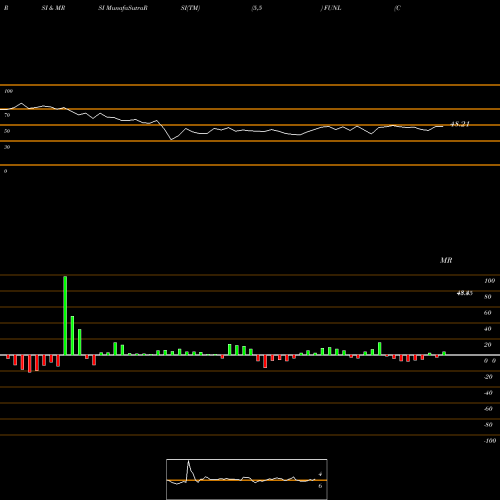Click the MR value 48.45 label

(x=464, y=293)
